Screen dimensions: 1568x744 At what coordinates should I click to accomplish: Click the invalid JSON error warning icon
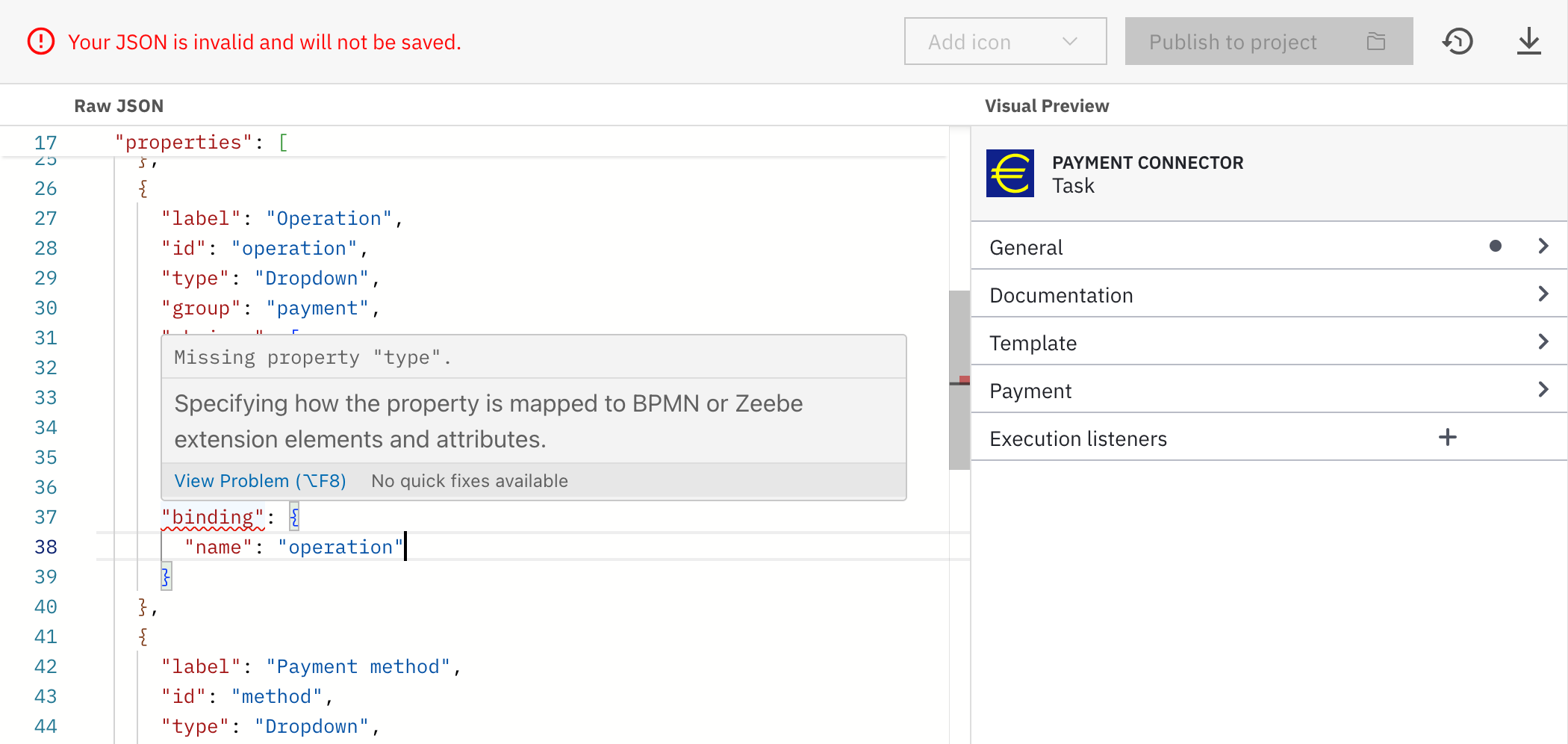click(41, 41)
